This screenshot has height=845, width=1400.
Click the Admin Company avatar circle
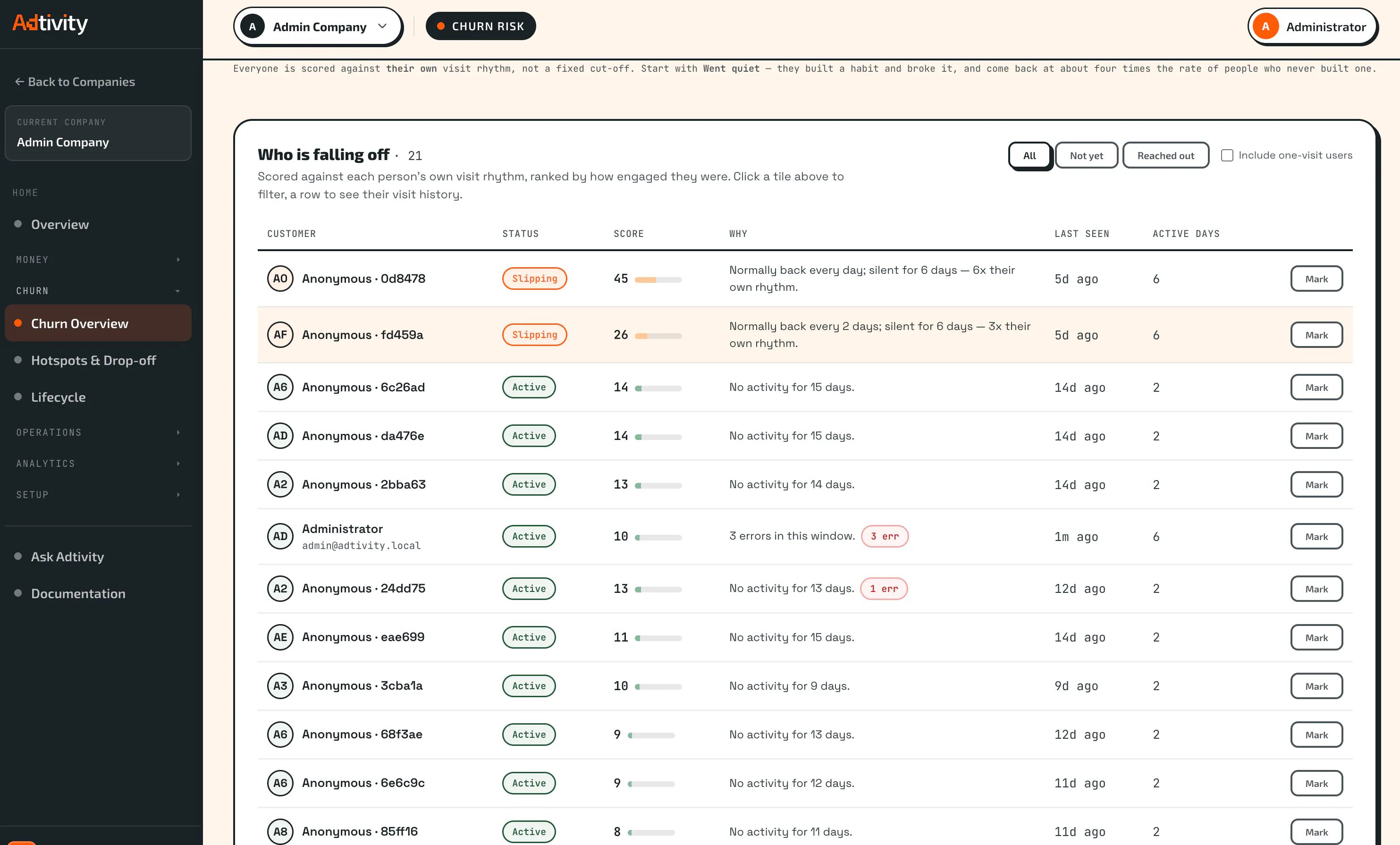252,27
